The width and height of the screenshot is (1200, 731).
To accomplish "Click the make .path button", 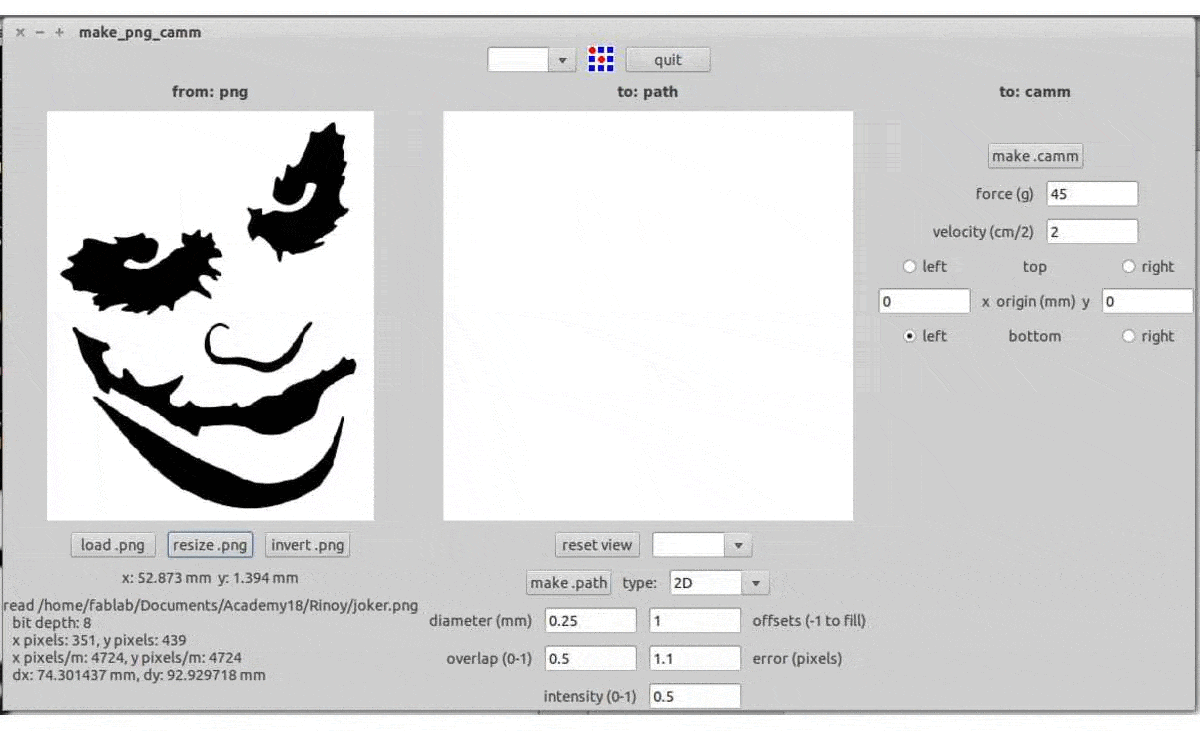I will pos(569,583).
